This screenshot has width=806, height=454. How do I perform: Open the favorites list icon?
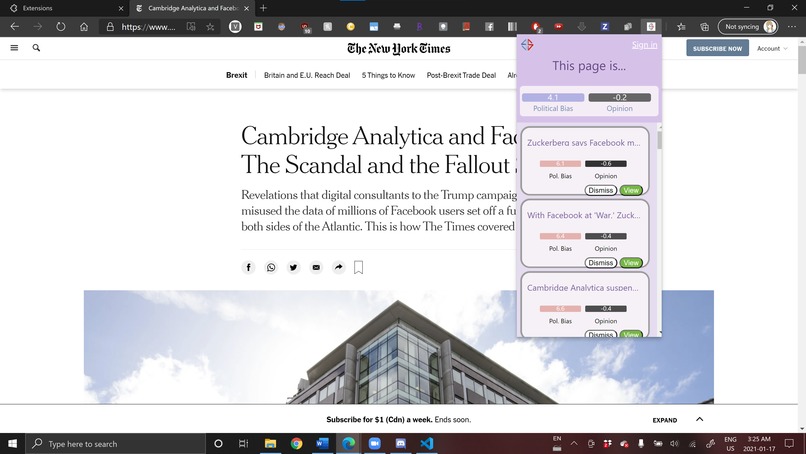point(681,27)
